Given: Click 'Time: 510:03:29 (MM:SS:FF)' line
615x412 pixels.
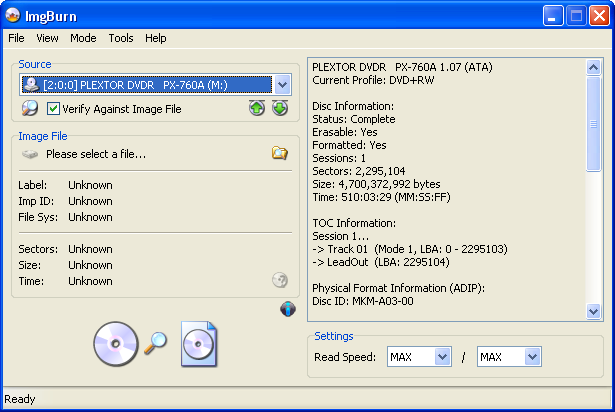Looking at the screenshot, I should [x=381, y=197].
